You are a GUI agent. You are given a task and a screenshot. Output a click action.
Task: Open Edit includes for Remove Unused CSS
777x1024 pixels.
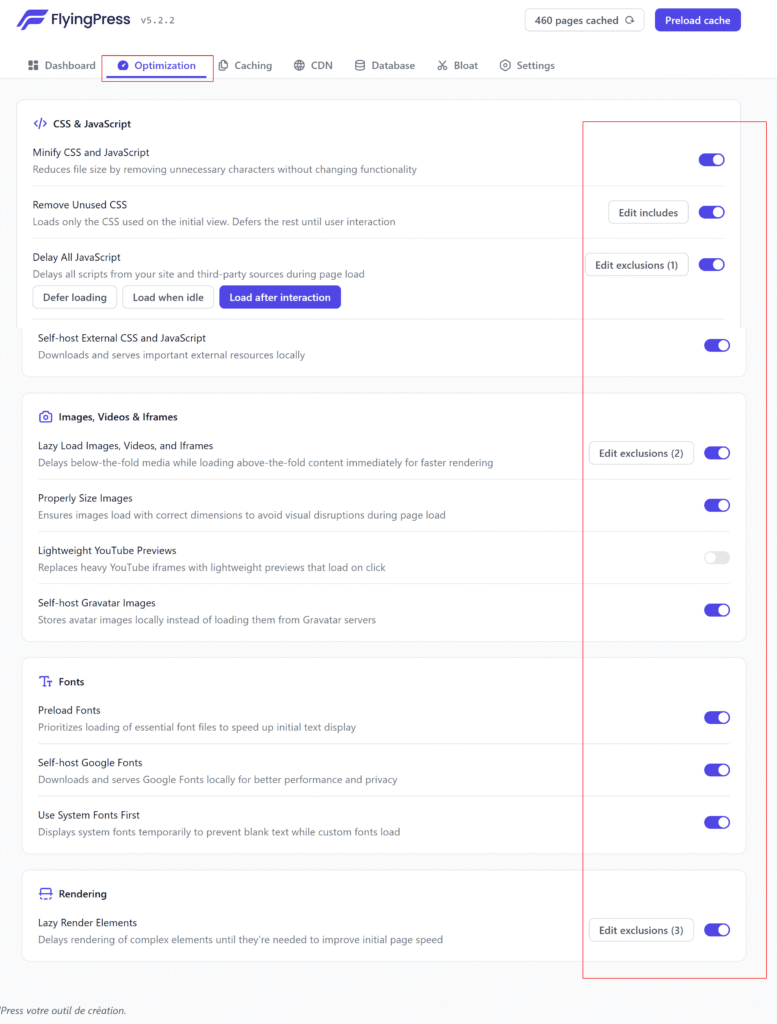[x=648, y=212]
